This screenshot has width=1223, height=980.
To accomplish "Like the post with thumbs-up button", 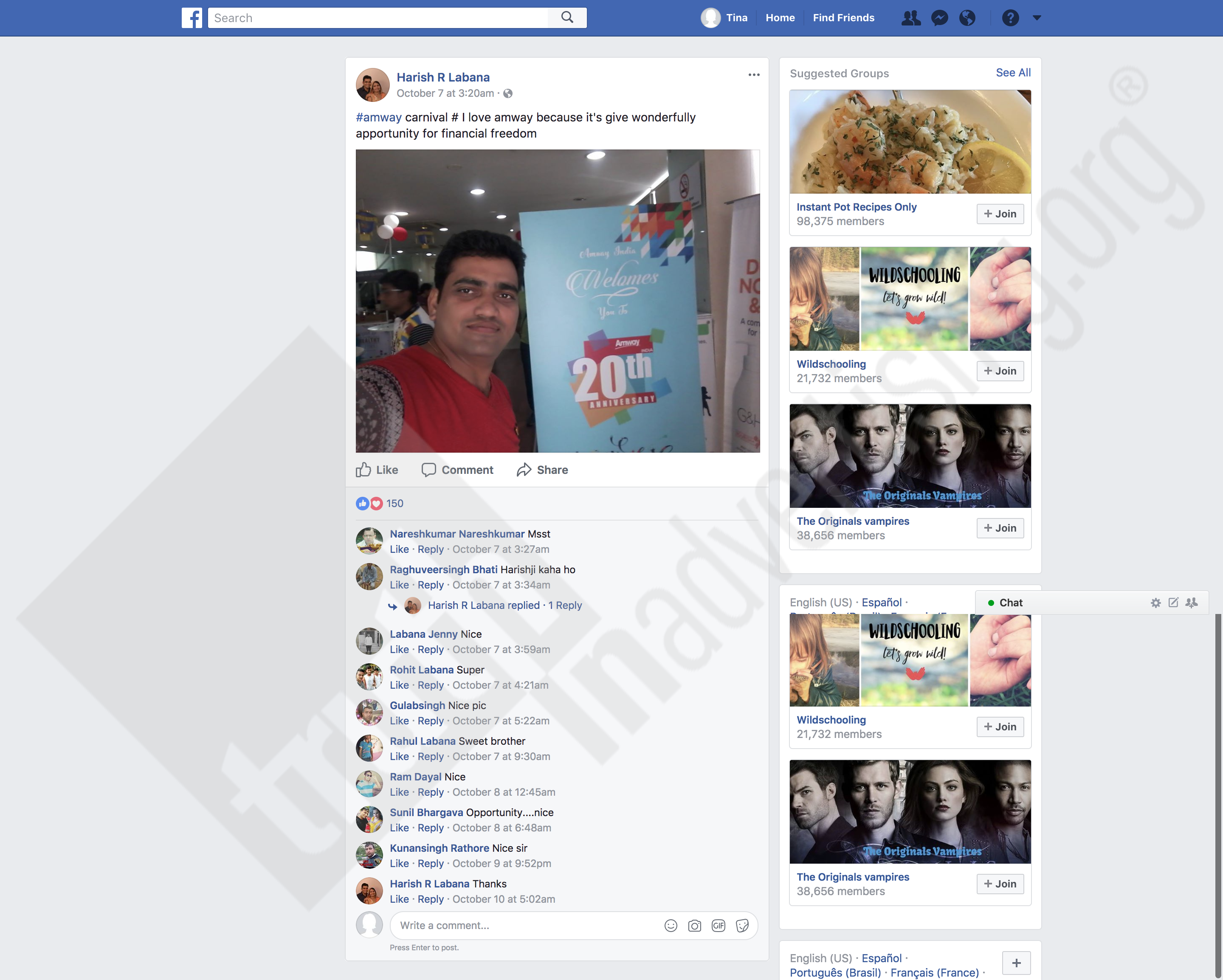I will (x=377, y=470).
